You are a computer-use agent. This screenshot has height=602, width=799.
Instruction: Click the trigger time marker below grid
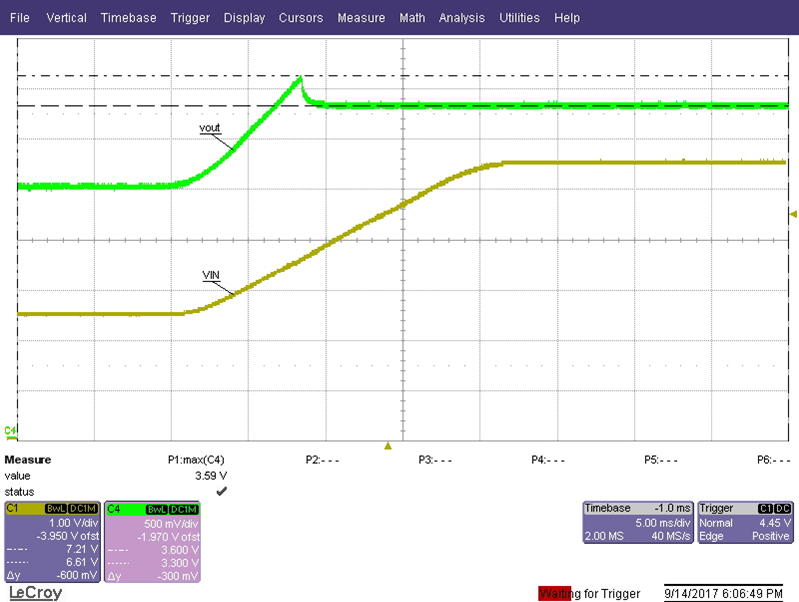click(x=388, y=446)
